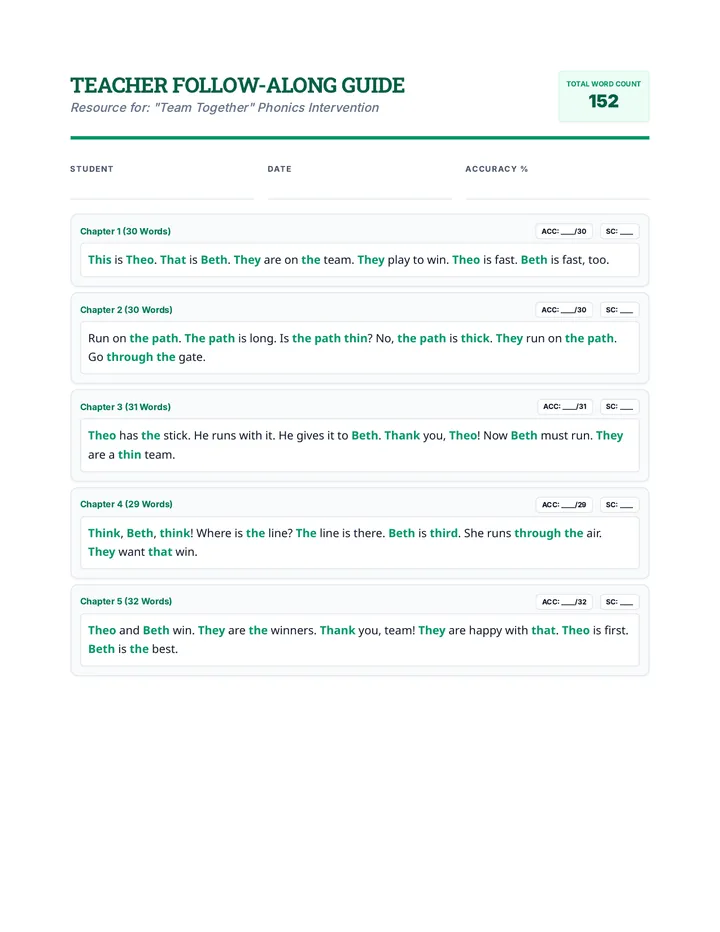Click the word "Now" in Chapter 3
The height and width of the screenshot is (932, 720).
click(495, 436)
